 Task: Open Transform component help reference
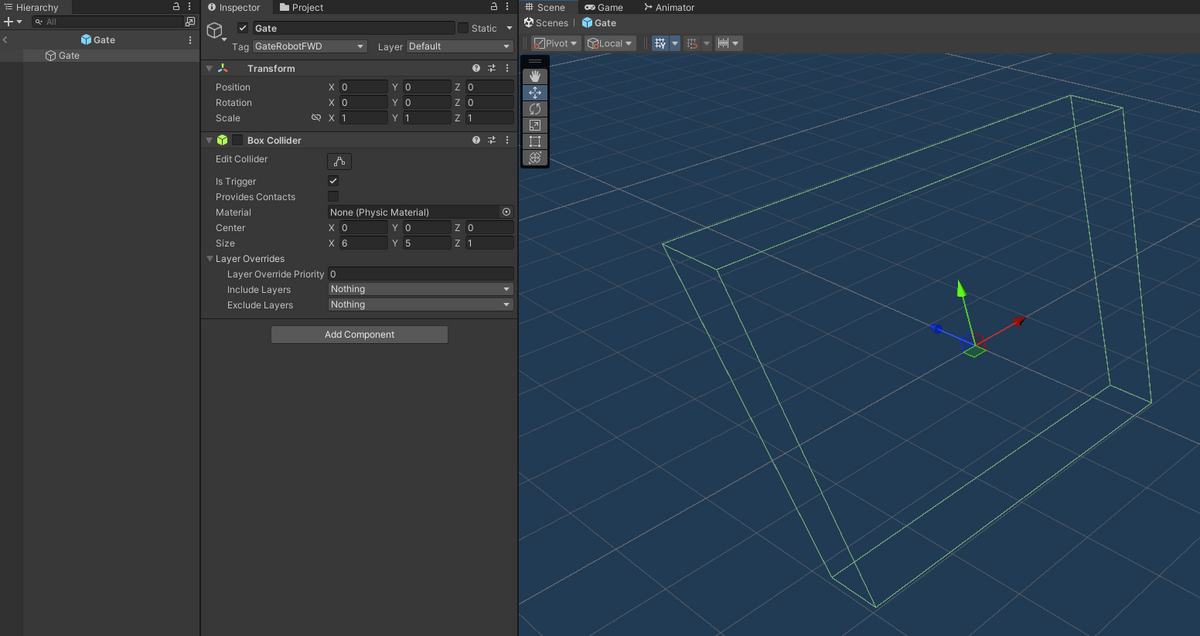tap(477, 68)
